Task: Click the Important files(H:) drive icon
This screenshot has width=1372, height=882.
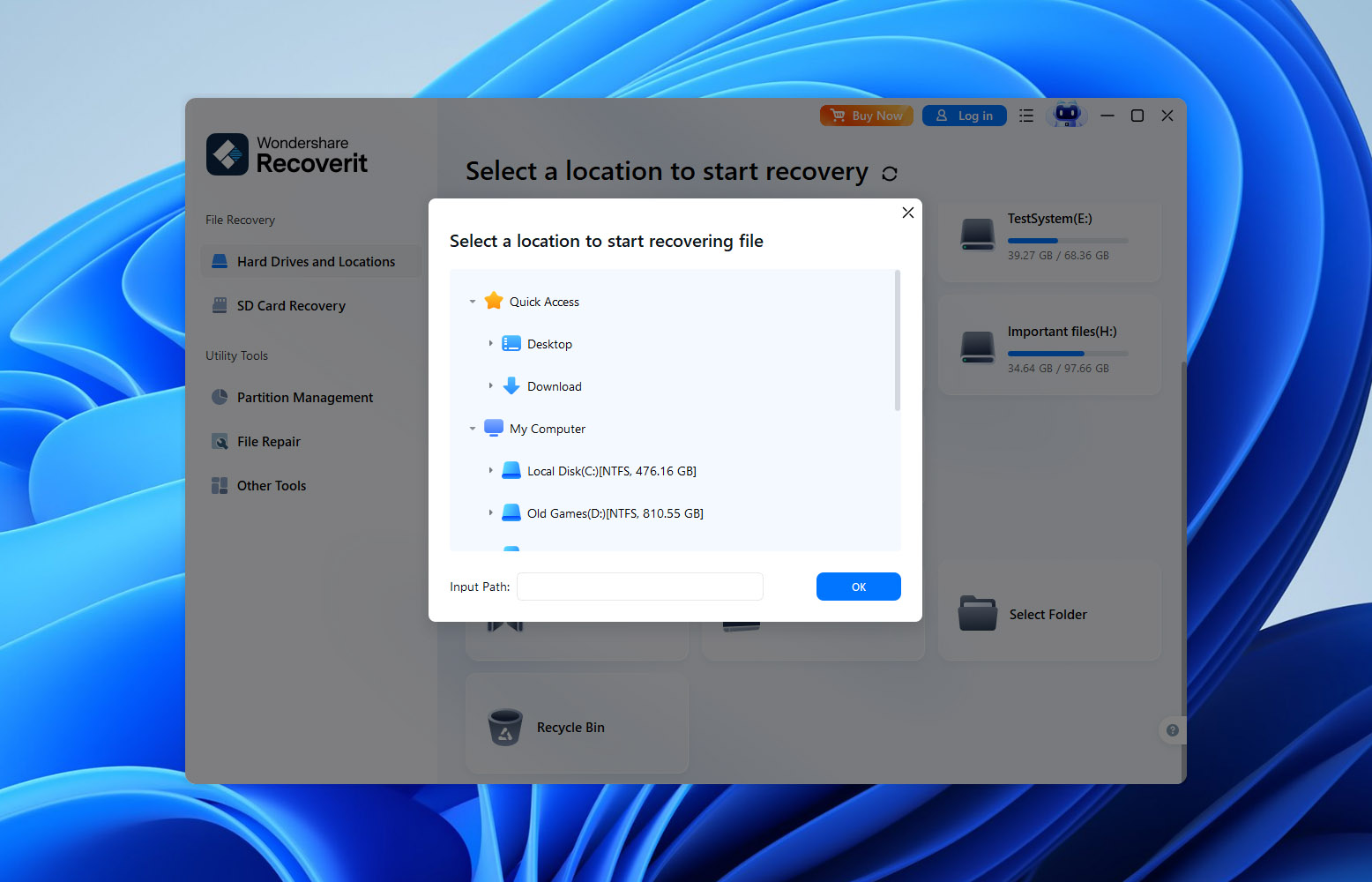Action: click(x=978, y=348)
